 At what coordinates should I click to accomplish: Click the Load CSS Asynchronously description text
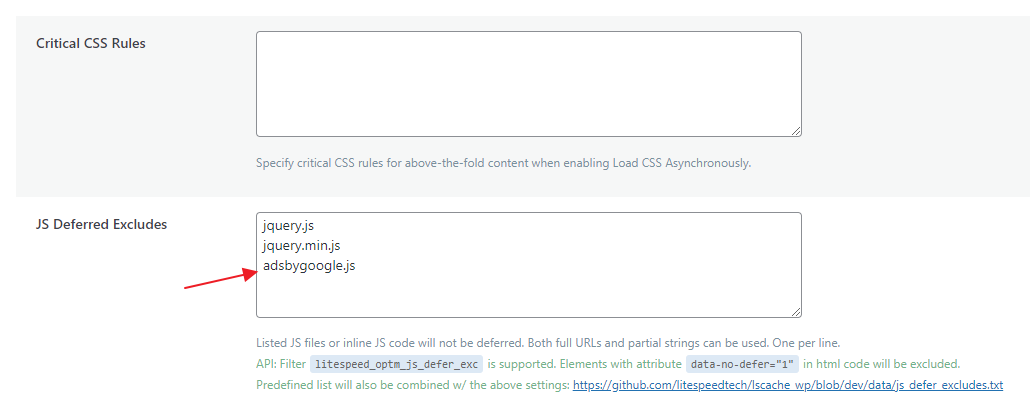point(503,162)
